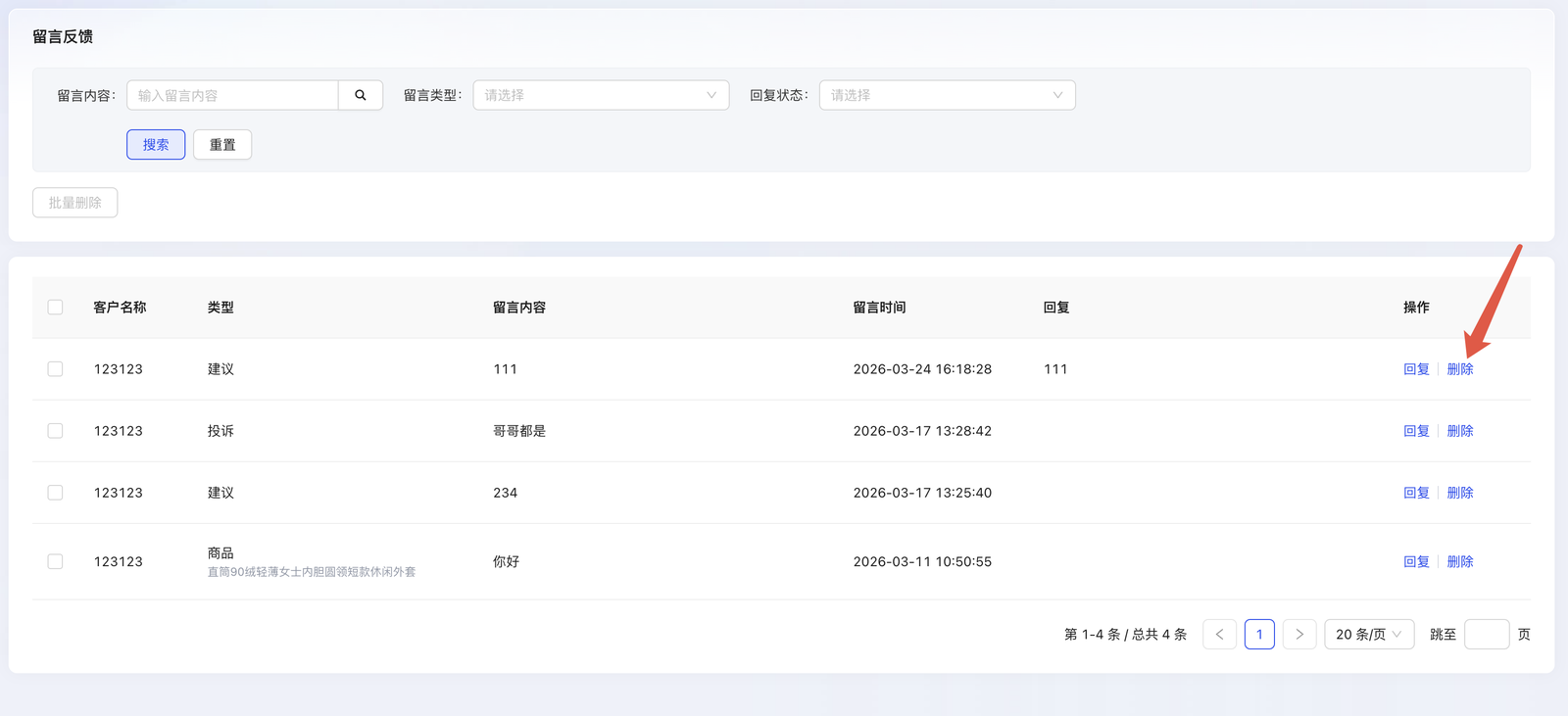Image resolution: width=1568 pixels, height=716 pixels.
Task: Select the 哥哥都是 message row checkbox
Action: click(x=55, y=431)
